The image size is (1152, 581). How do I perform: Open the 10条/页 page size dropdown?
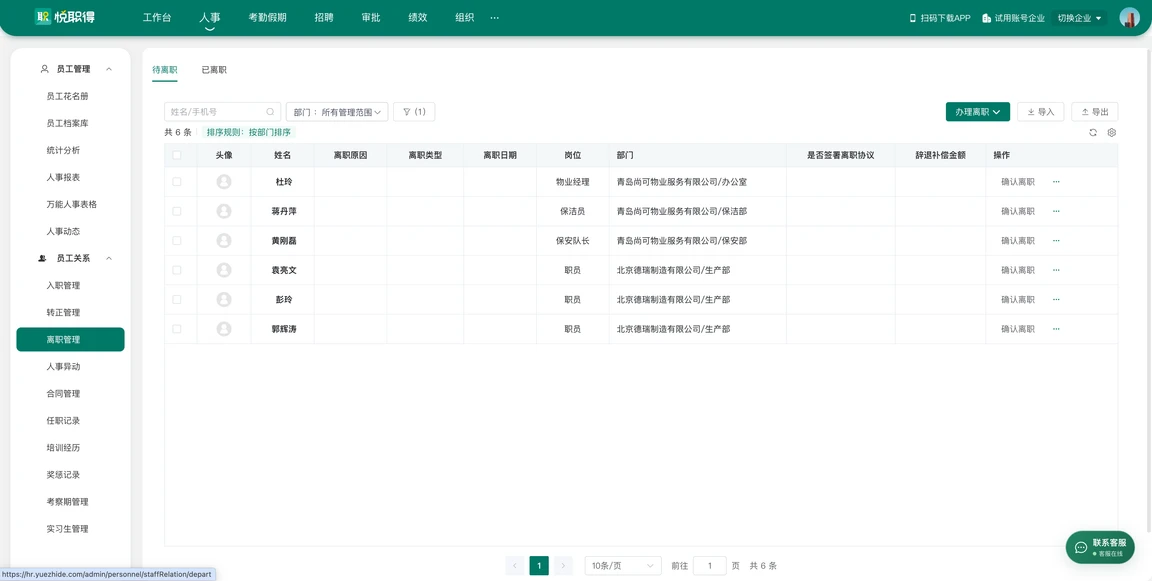(x=622, y=566)
